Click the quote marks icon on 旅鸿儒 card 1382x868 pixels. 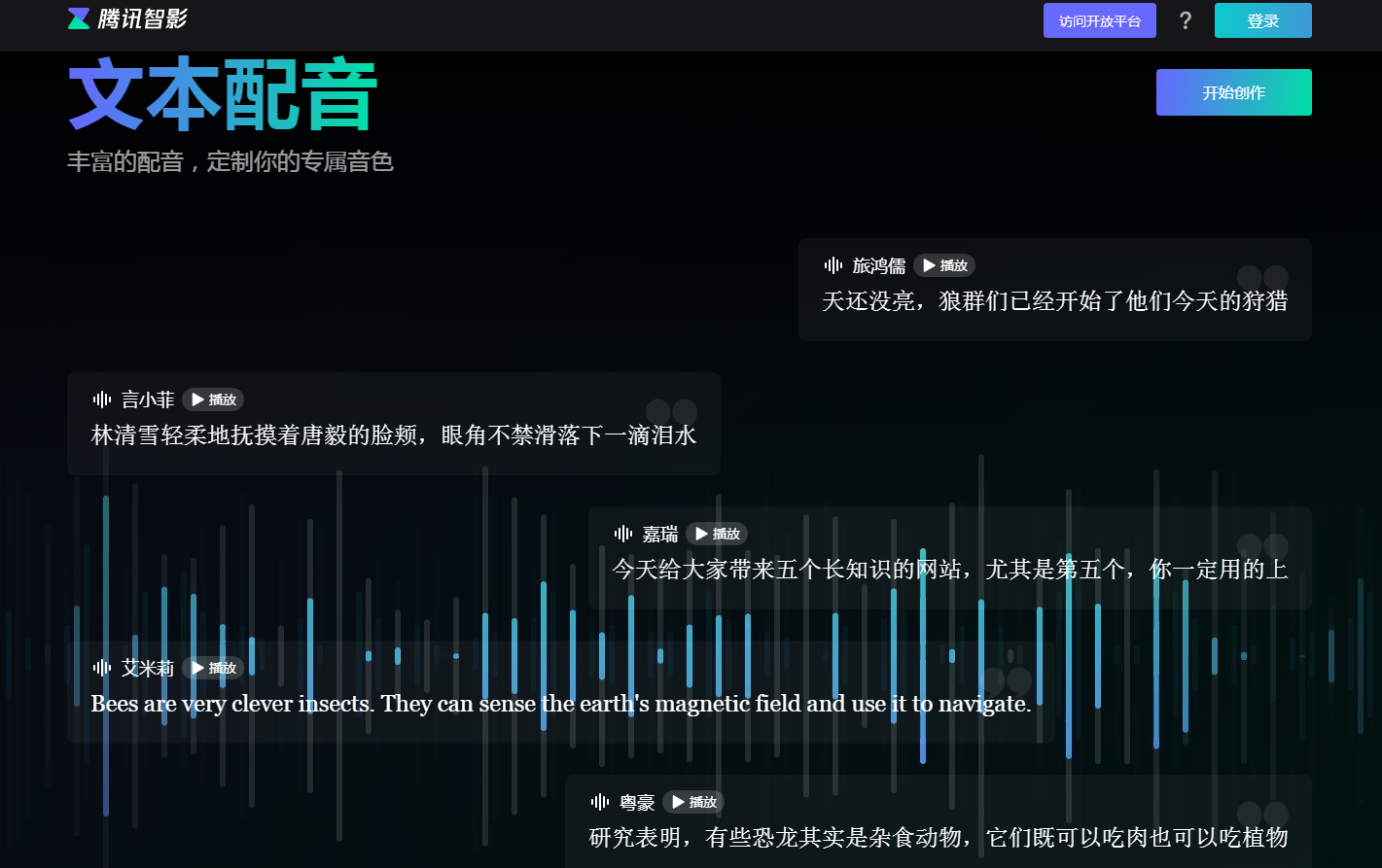[x=1261, y=276]
